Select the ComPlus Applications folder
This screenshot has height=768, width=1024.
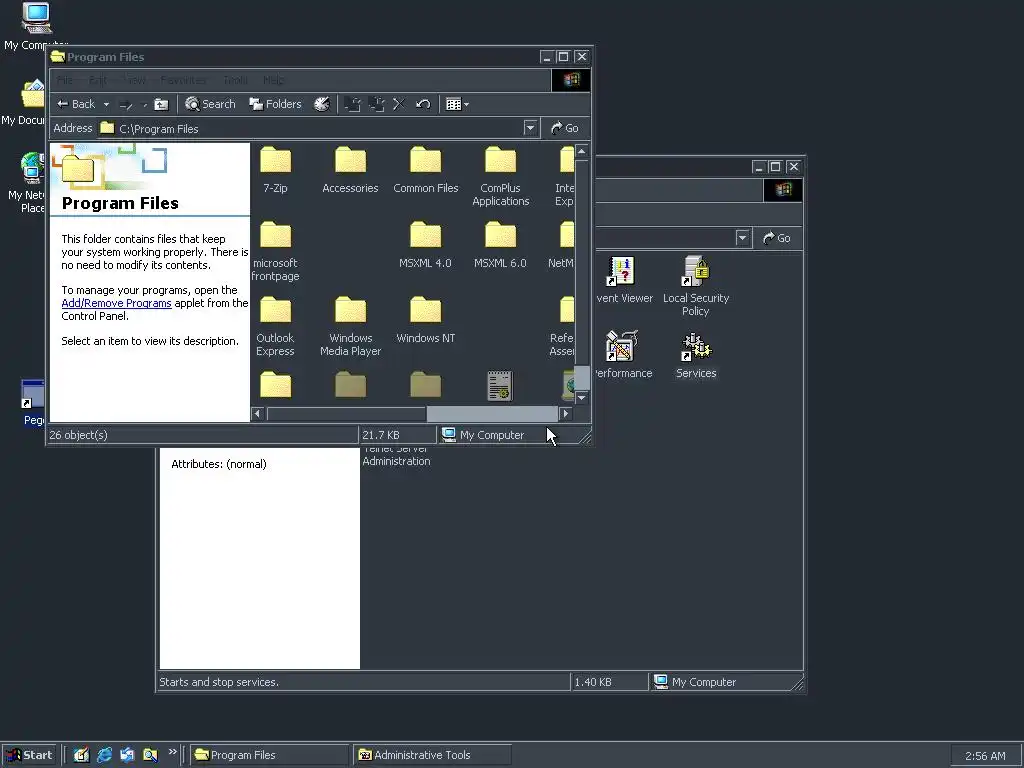[501, 177]
